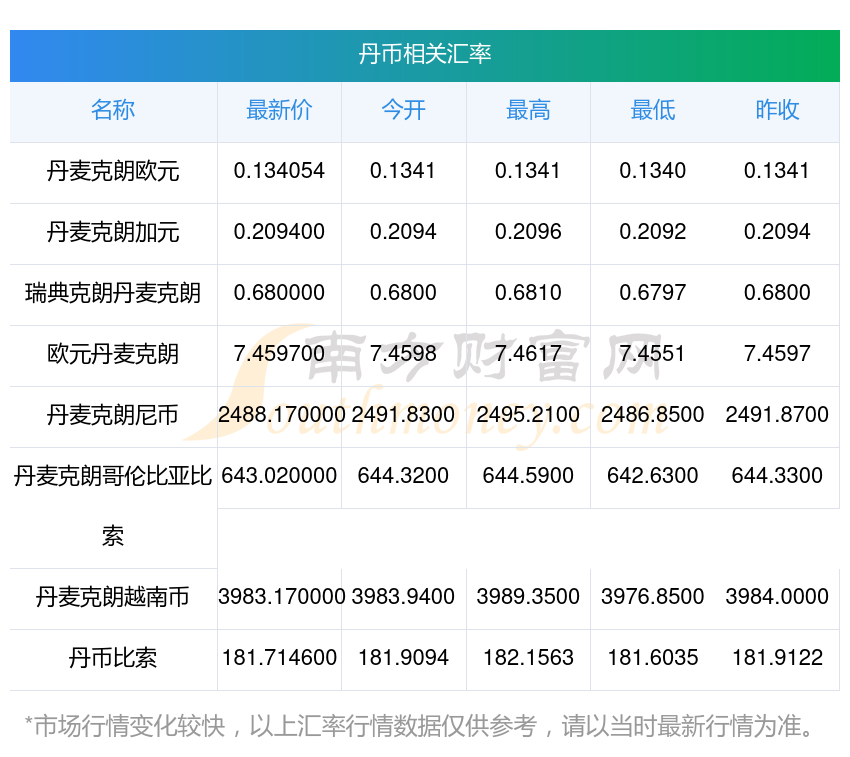Click the market disclaimer footnote text
Screen dimensions: 850x757
pyautogui.click(x=419, y=727)
